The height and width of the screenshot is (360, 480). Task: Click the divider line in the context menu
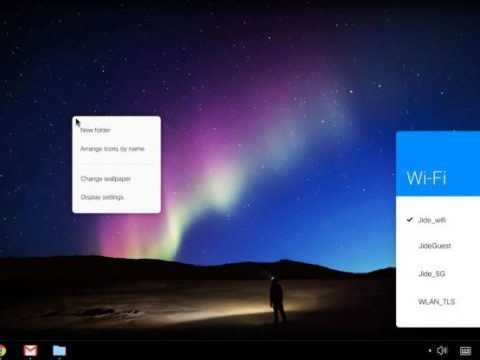pyautogui.click(x=116, y=164)
